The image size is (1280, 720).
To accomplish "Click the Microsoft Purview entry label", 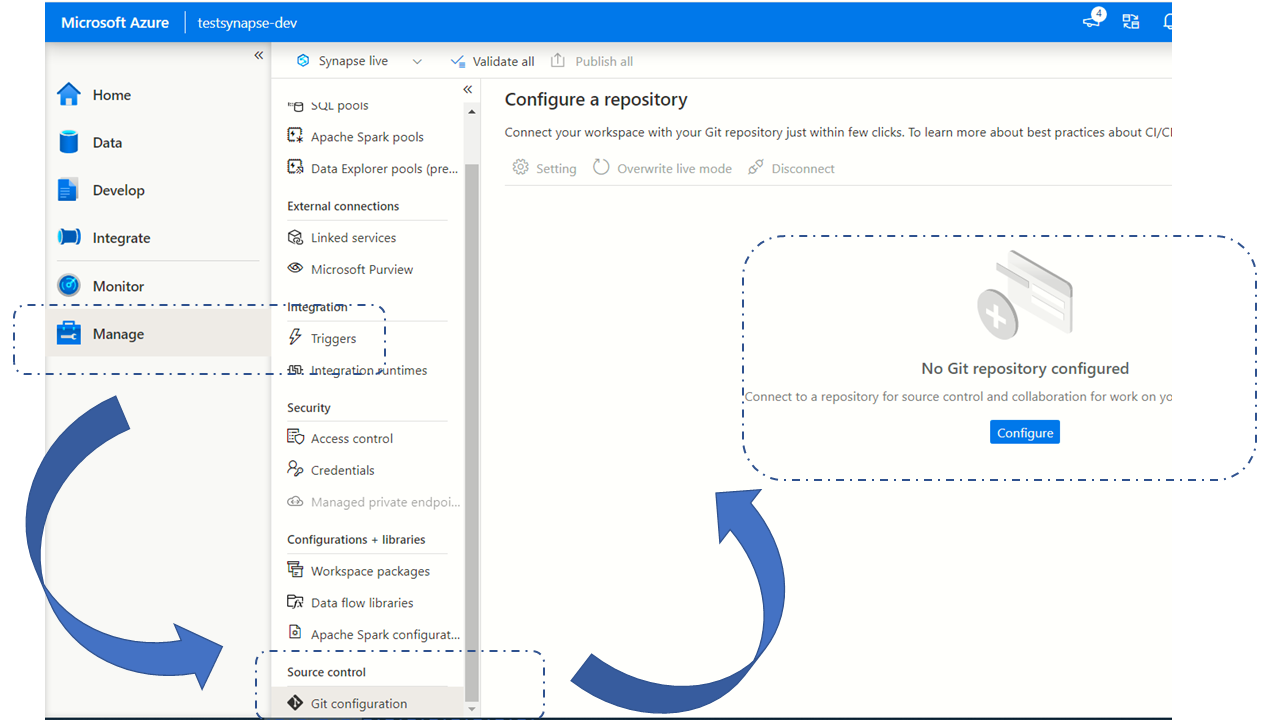I will (x=362, y=269).
